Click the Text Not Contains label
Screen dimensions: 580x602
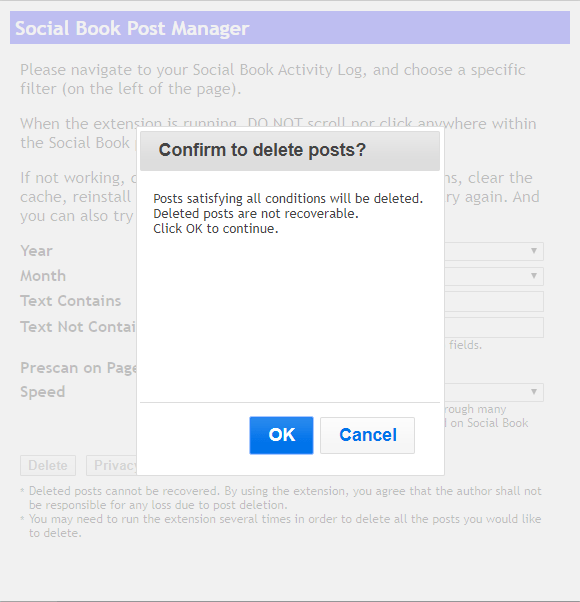pyautogui.click(x=78, y=327)
